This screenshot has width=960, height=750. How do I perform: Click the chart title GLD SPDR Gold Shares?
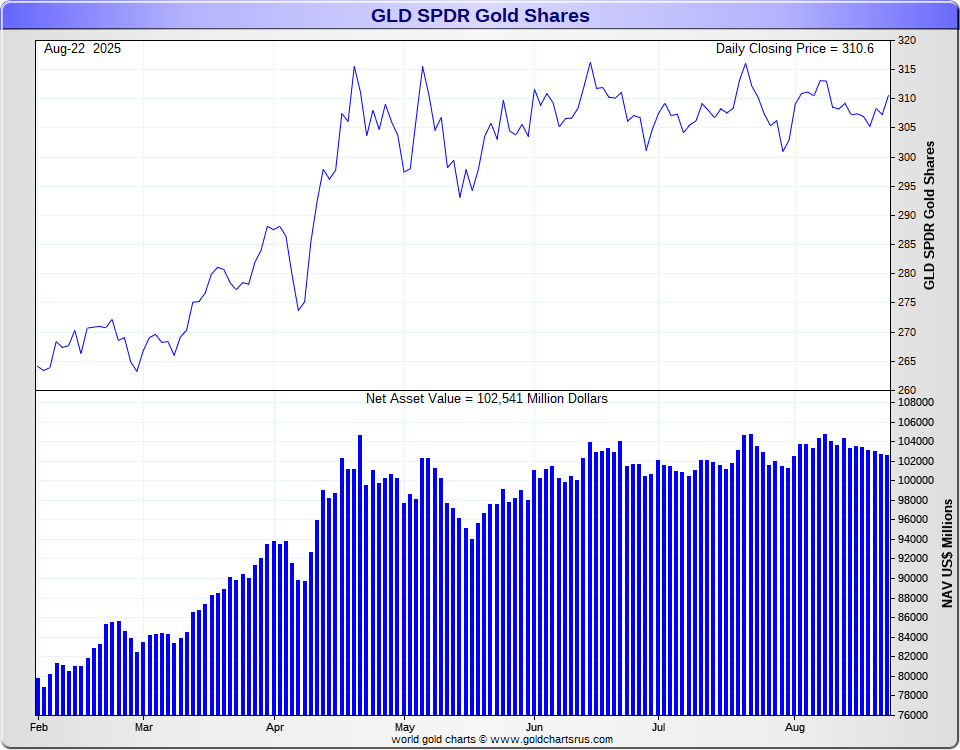pyautogui.click(x=480, y=15)
